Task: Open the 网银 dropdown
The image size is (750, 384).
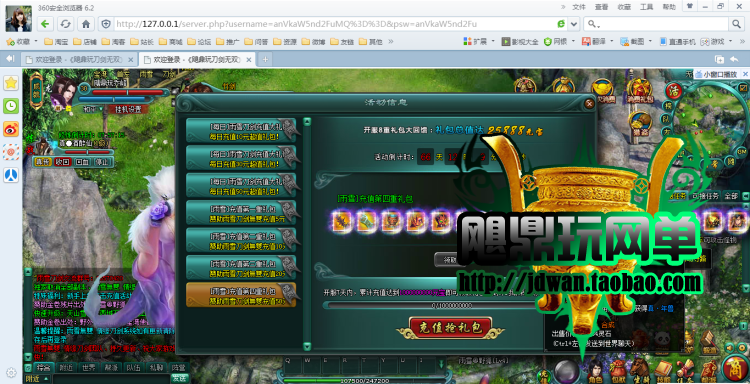Action: coord(559,42)
